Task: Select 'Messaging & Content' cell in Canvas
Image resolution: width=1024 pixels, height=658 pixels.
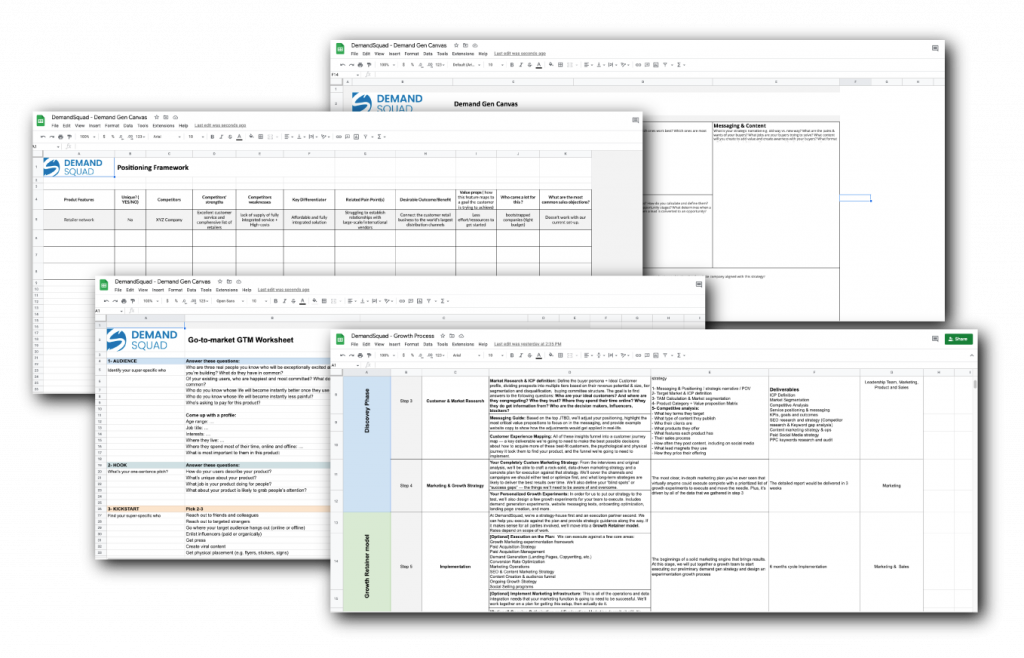Action: [x=739, y=125]
